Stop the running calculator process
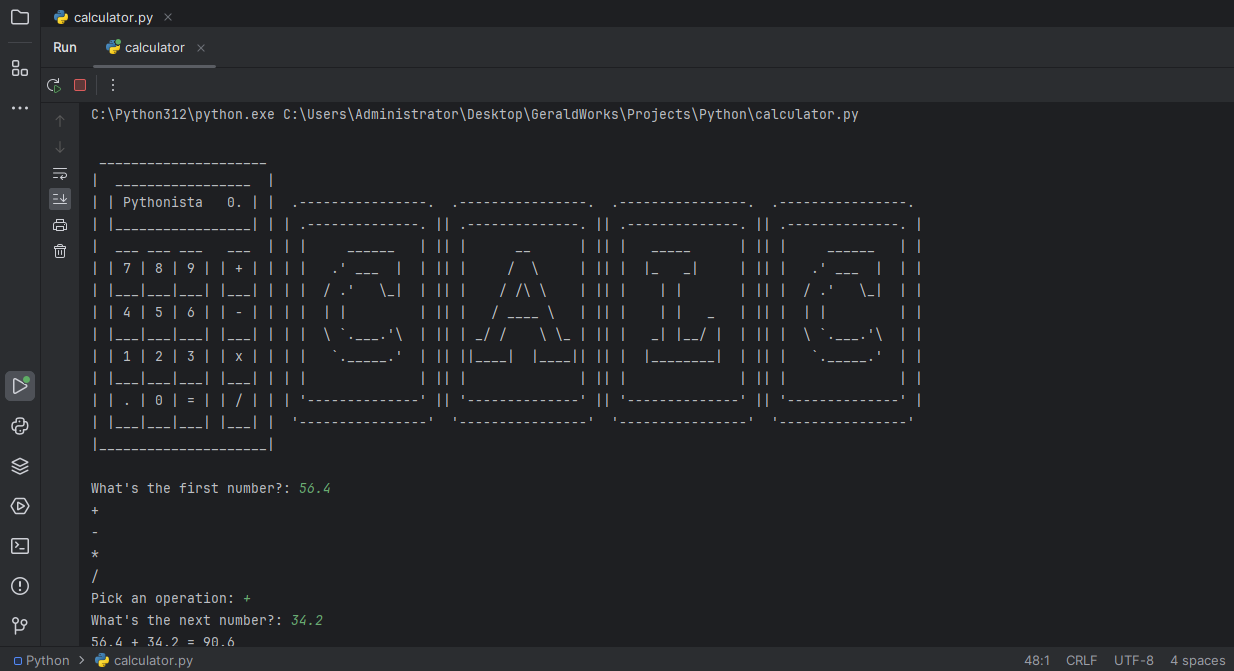The height and width of the screenshot is (671, 1234). [80, 85]
